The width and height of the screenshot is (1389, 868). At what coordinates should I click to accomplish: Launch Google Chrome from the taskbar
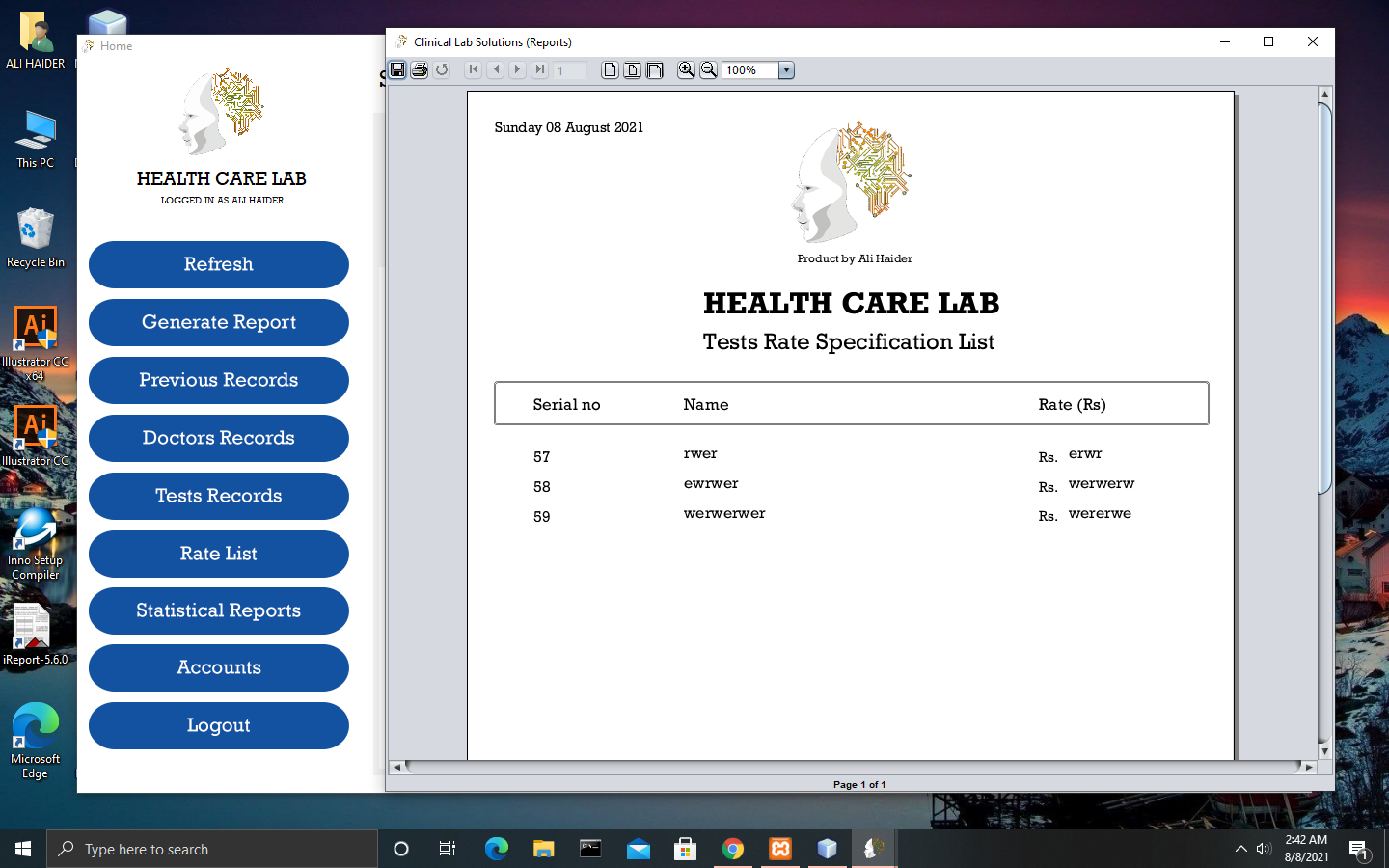pos(732,850)
